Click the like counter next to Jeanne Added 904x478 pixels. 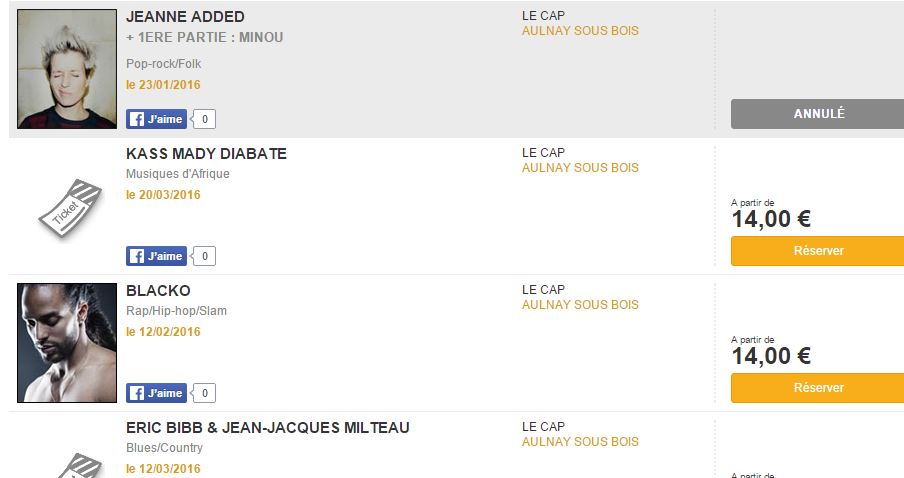click(x=204, y=119)
